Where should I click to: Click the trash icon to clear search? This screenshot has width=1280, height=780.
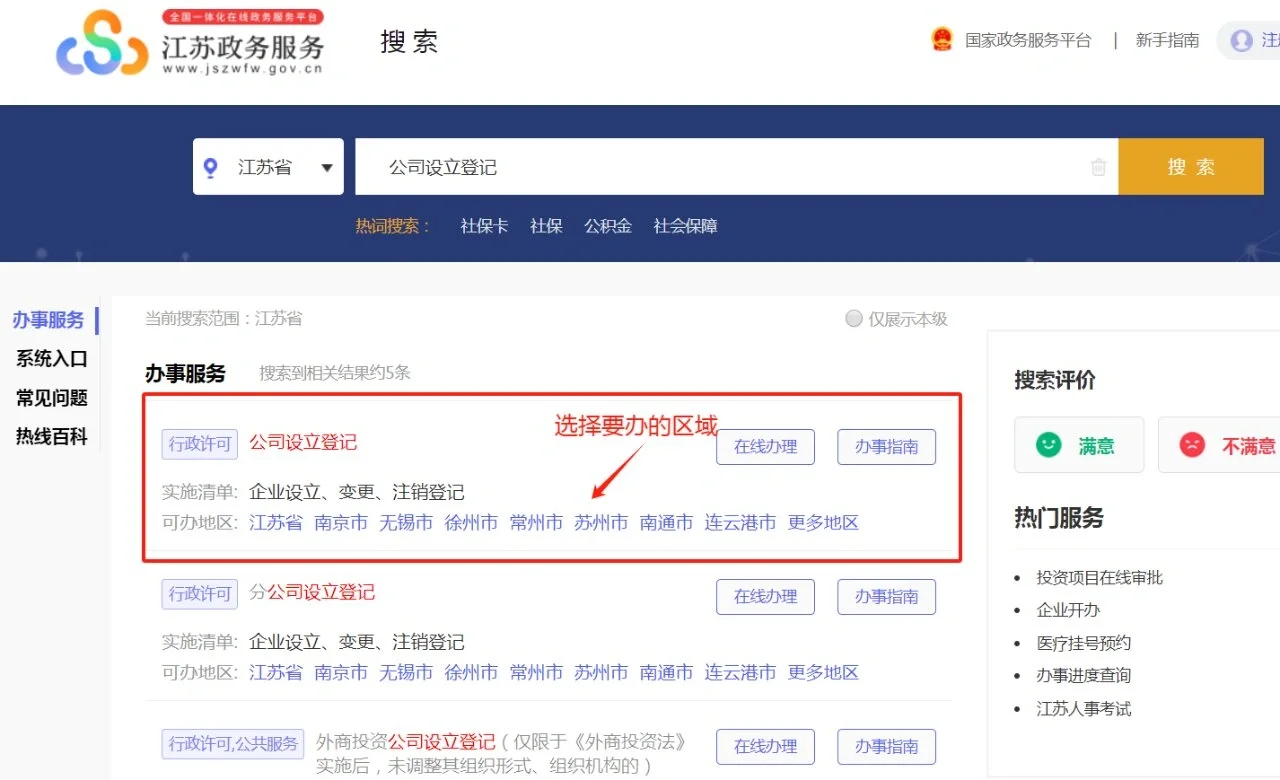(1098, 167)
